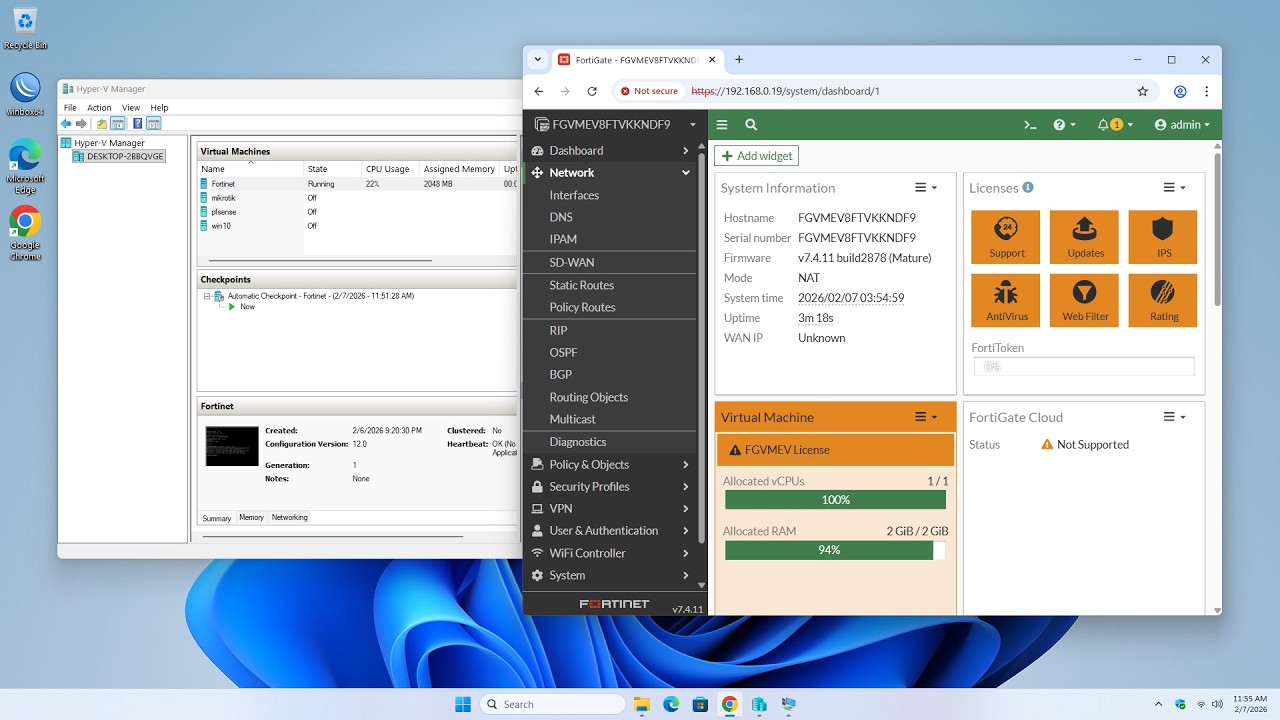Open the Google Chrome desktop shortcut

25,233
